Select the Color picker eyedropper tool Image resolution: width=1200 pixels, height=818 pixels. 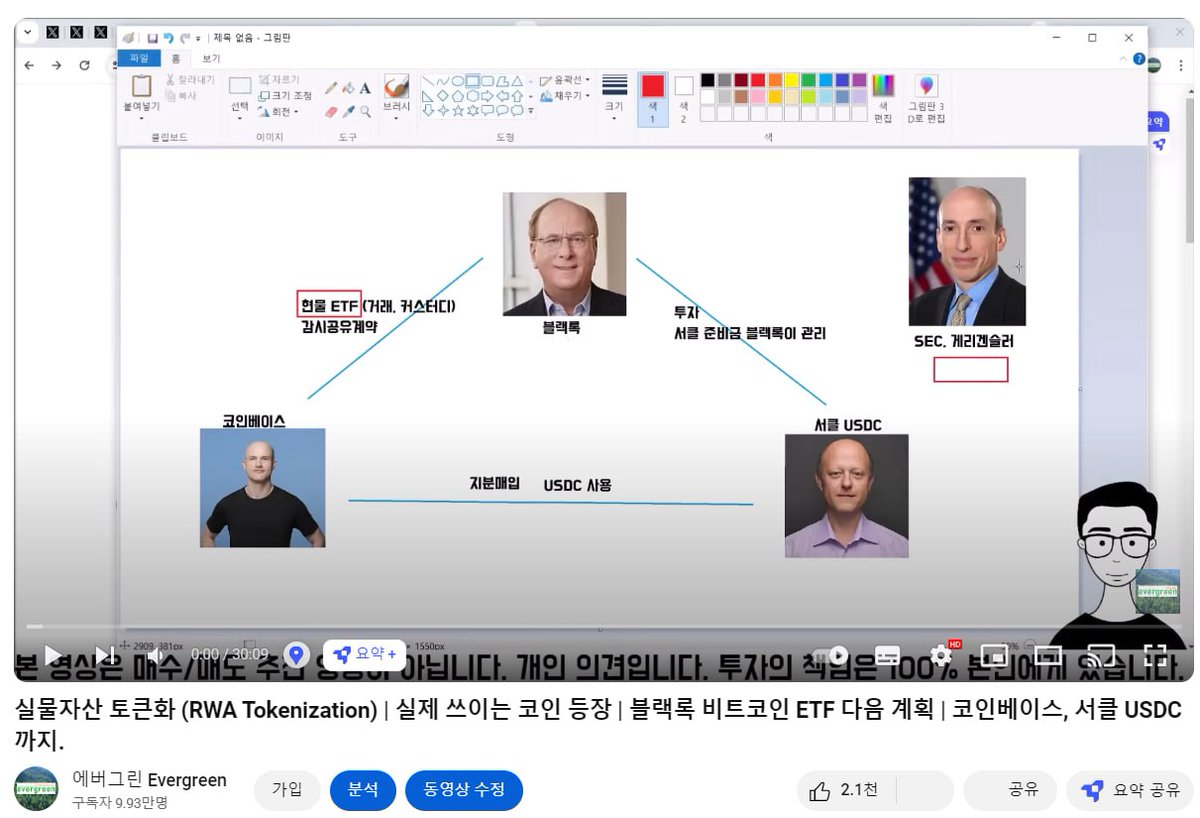pos(348,111)
